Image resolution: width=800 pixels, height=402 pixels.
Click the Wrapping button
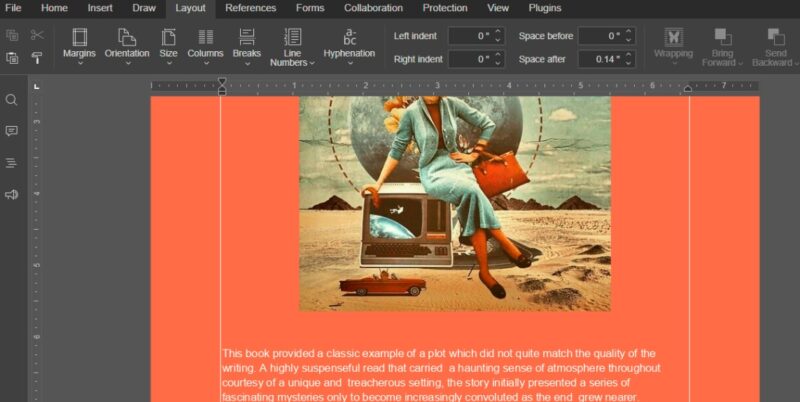click(x=673, y=47)
